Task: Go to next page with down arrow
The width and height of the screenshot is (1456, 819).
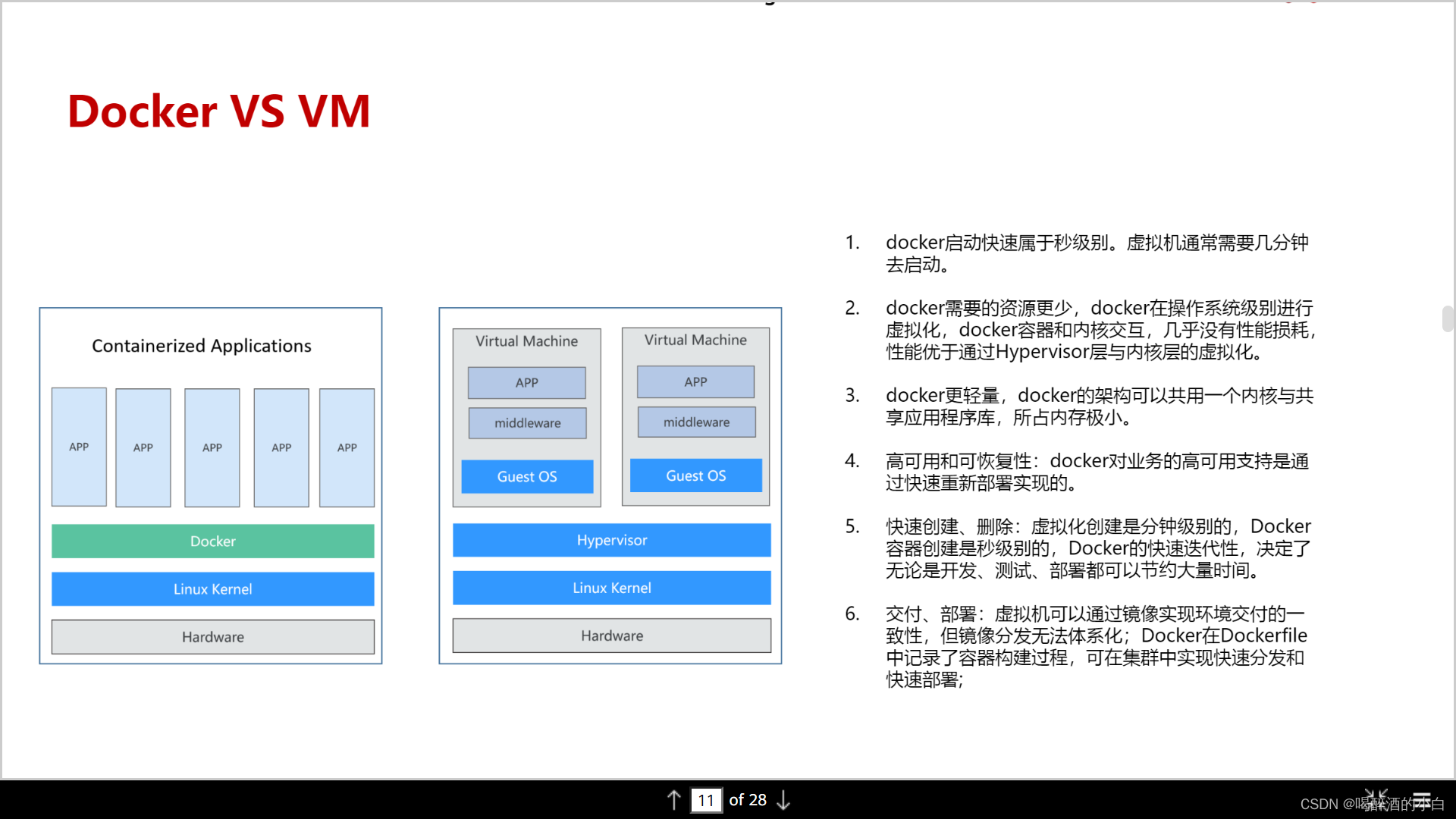Action: coord(784,800)
